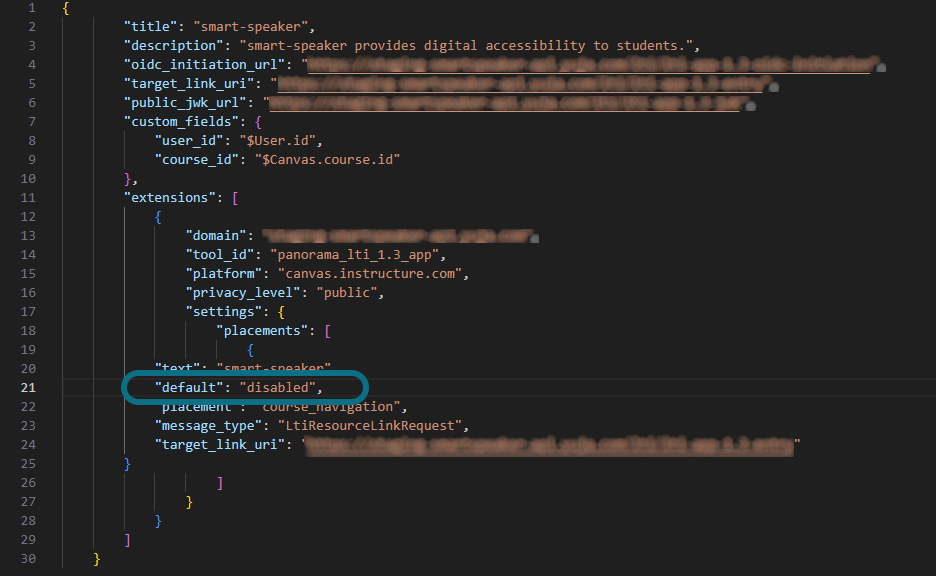Screen dimensions: 936x576
Task: Click the "default" key on line 21
Action: 189,388
